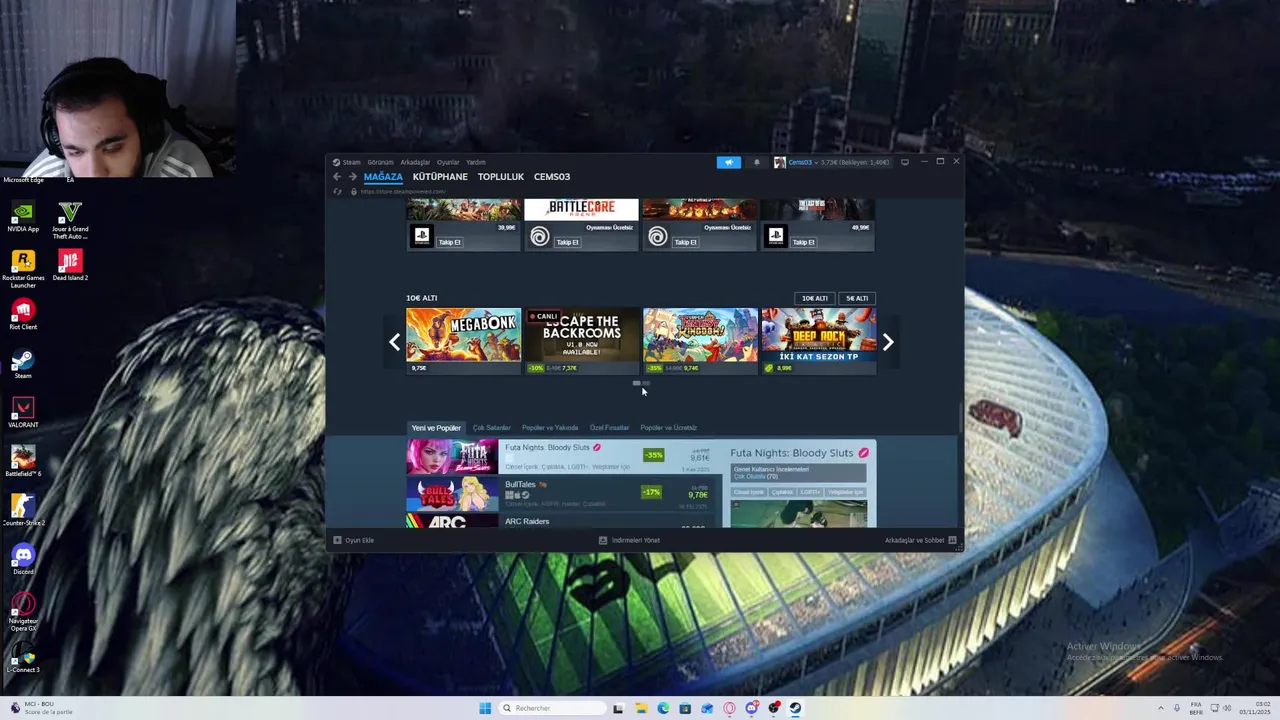Click the download icon beside İndirmeleri Yönet
This screenshot has width=1280, height=720.
pos(603,540)
